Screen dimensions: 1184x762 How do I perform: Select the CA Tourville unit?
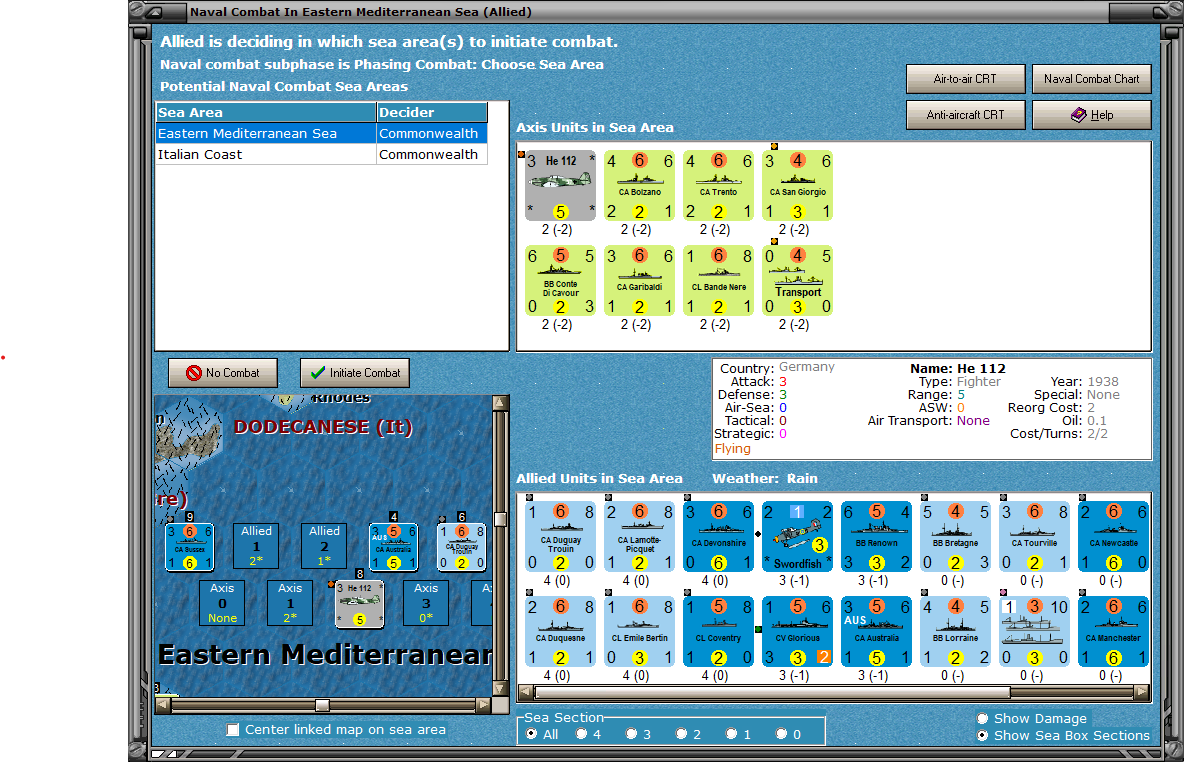pyautogui.click(x=1034, y=537)
